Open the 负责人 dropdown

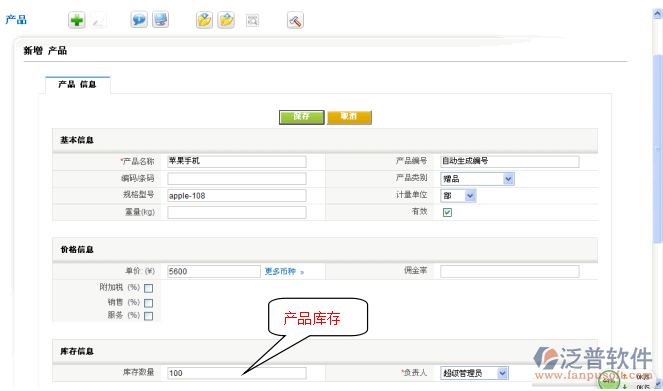pyautogui.click(x=474, y=373)
